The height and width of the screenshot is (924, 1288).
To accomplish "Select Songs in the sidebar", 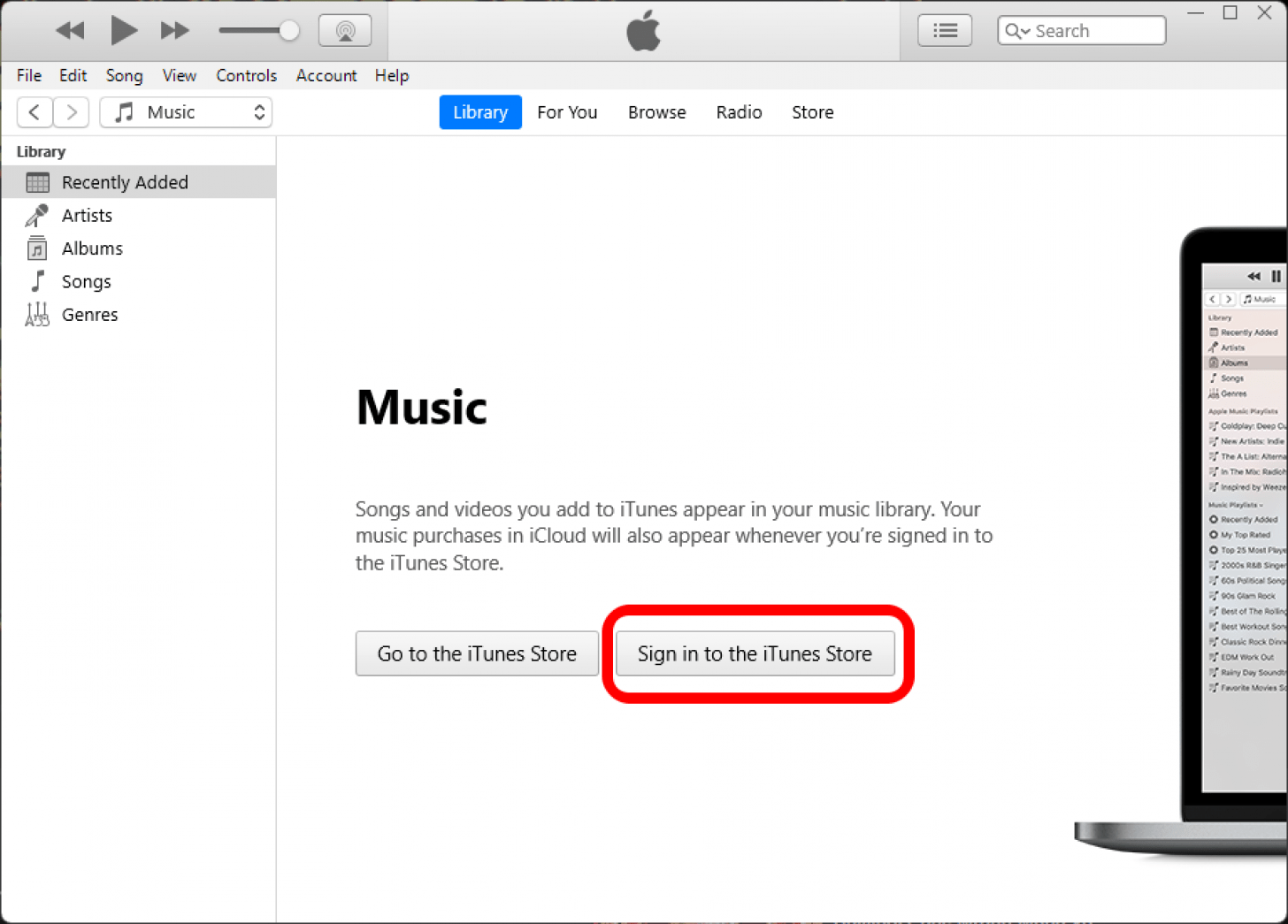I will 139,282.
